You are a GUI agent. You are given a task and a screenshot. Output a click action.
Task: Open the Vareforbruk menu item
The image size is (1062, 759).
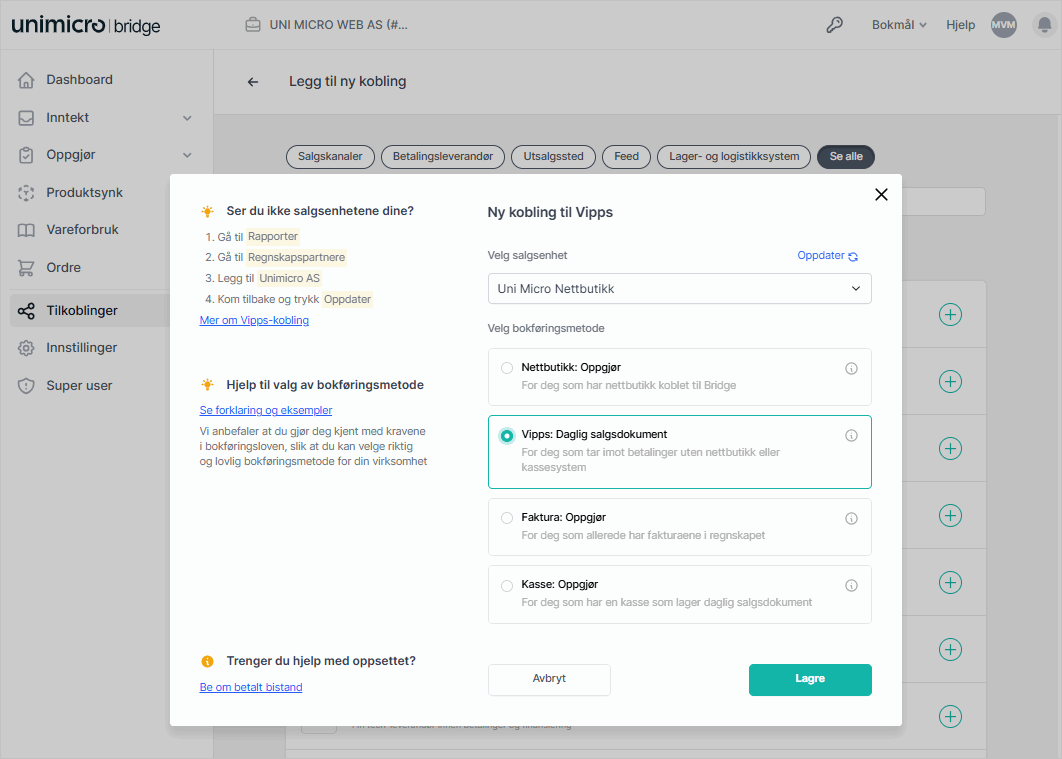82,230
